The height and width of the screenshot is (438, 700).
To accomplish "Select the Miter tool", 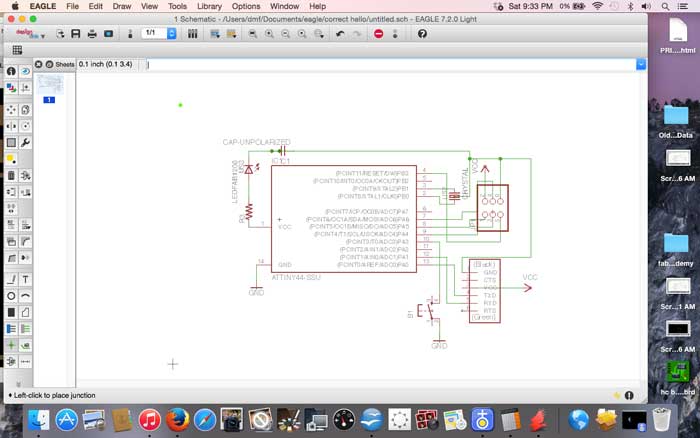I will [x=25, y=242].
